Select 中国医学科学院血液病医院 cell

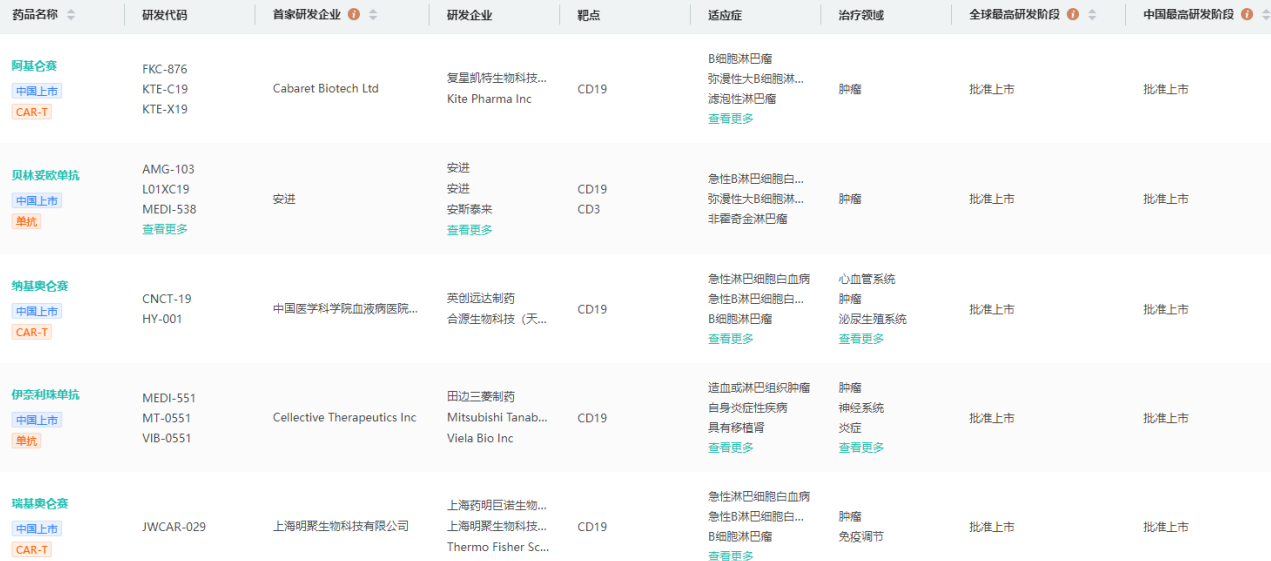345,309
